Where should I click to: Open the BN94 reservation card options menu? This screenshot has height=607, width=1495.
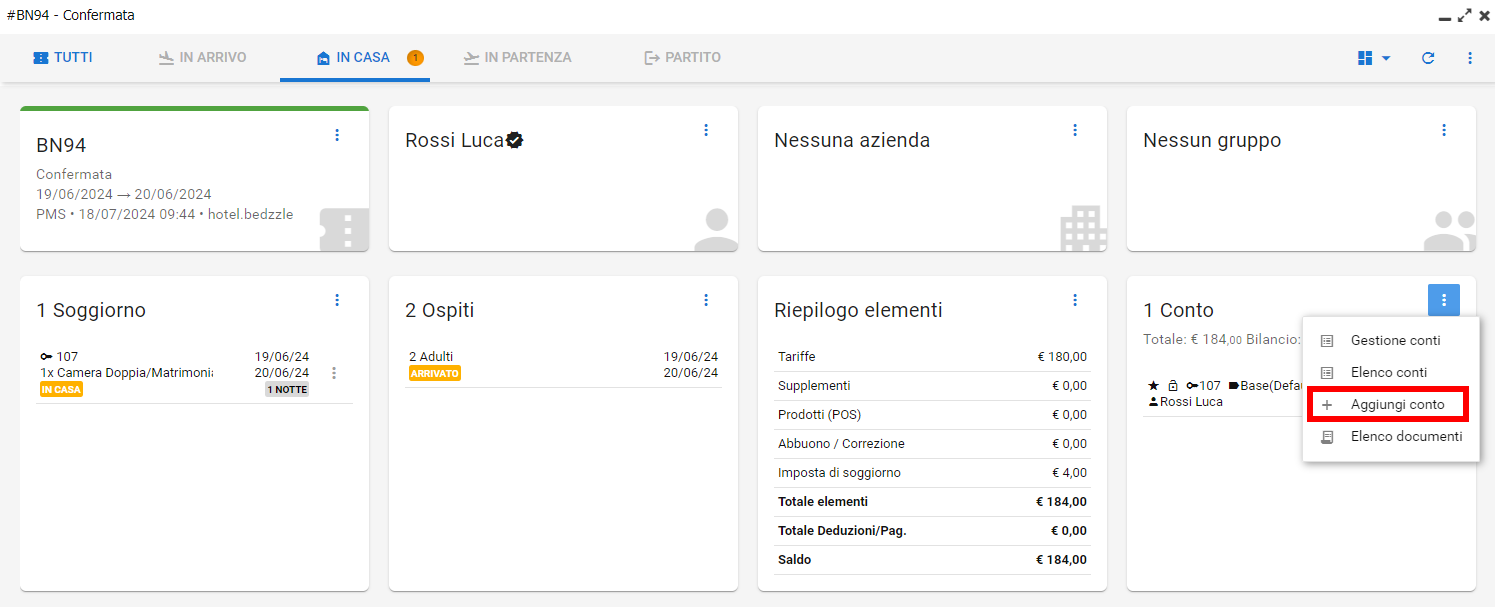tap(337, 135)
